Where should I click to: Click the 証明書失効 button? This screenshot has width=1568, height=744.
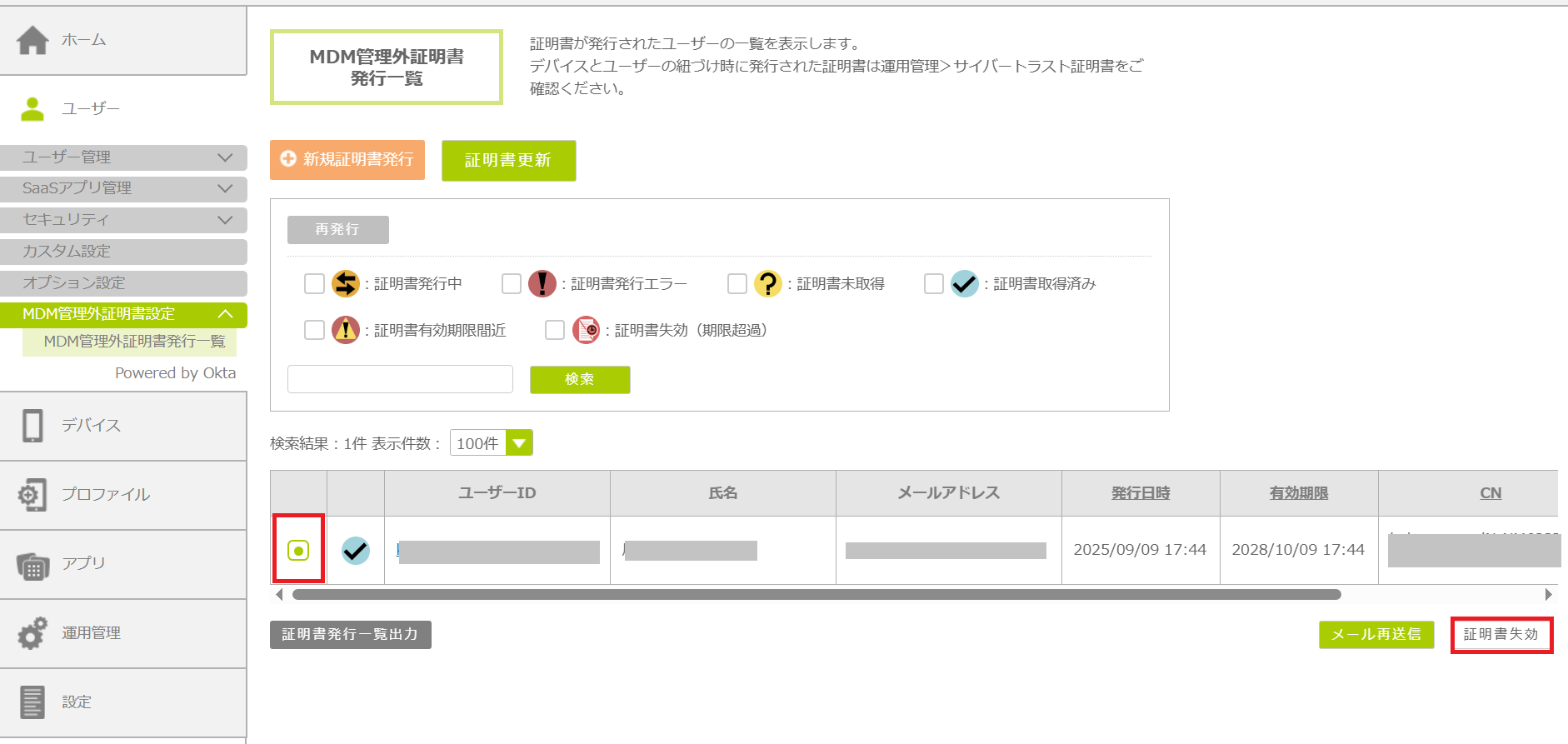point(1501,635)
